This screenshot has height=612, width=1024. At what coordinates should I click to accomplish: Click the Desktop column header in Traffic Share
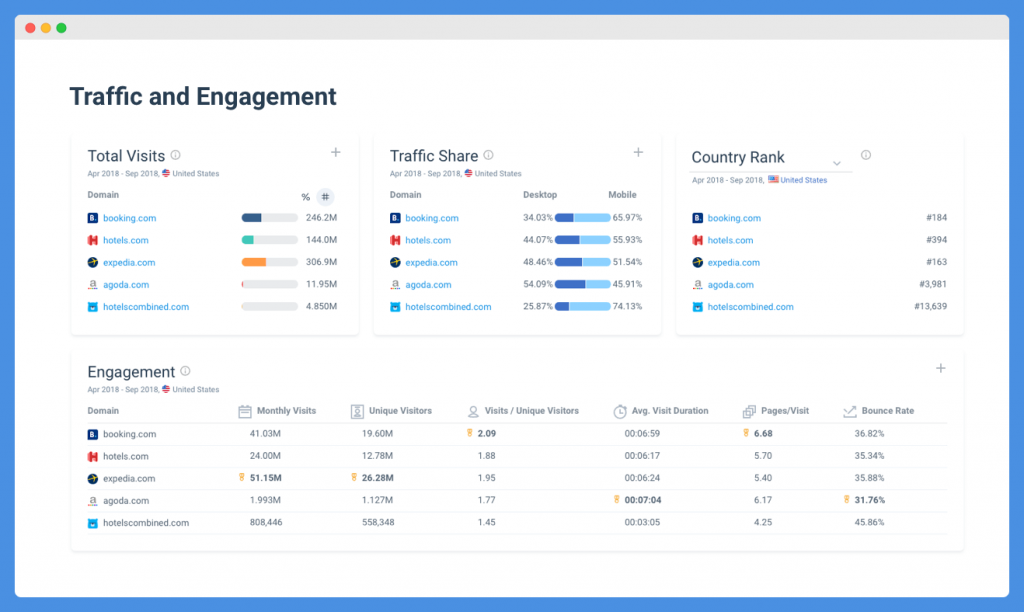click(x=540, y=195)
